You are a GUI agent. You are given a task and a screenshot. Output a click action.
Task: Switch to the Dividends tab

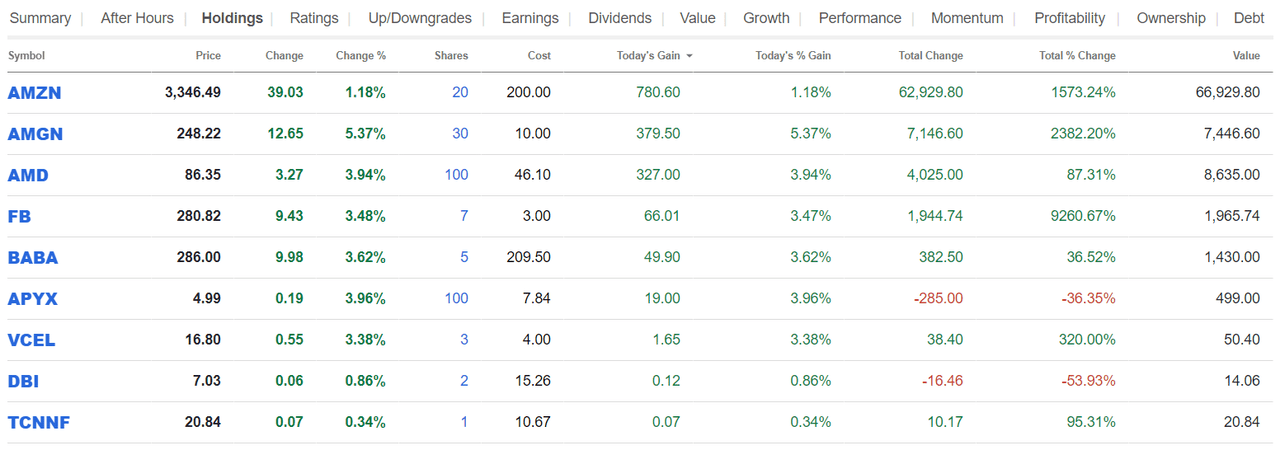coord(620,18)
